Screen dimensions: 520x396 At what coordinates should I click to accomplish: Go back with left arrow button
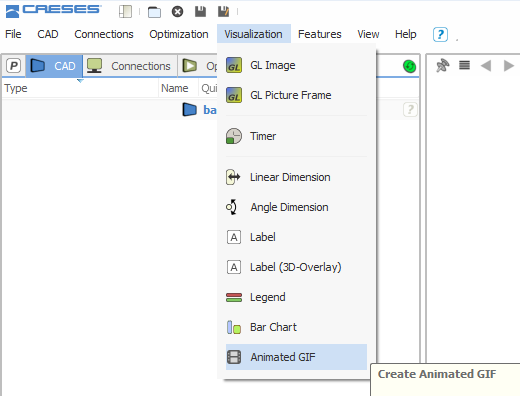486,66
